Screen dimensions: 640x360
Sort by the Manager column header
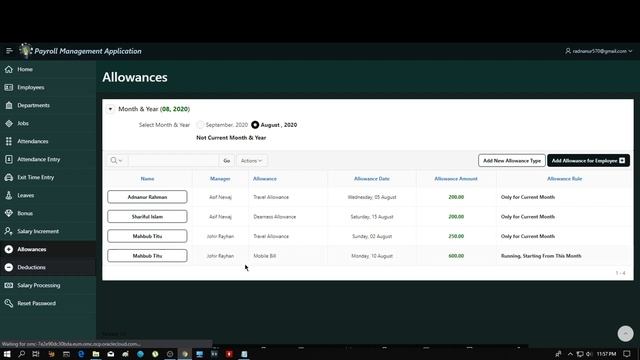(220, 179)
